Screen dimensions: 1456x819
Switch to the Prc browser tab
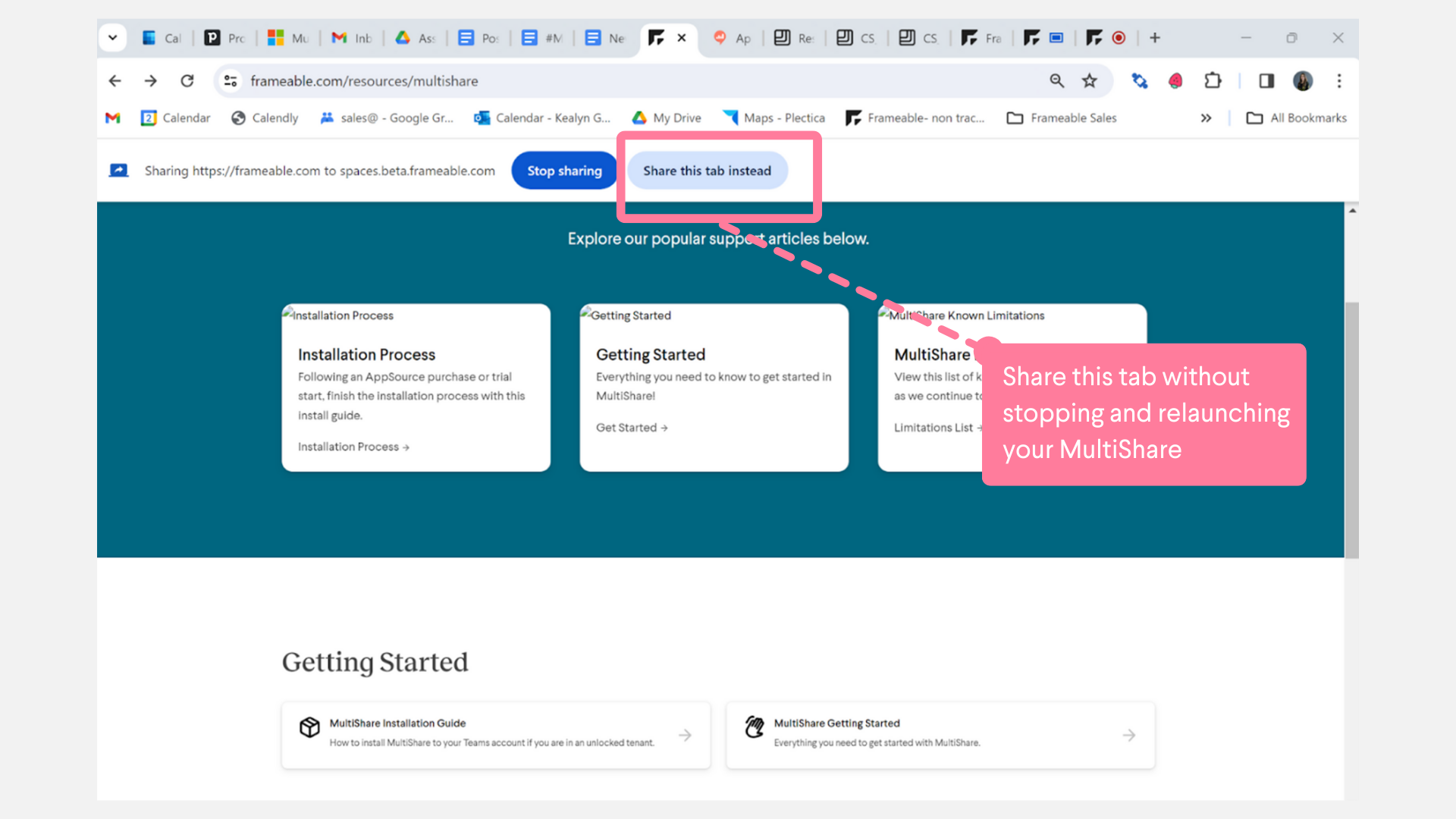225,38
